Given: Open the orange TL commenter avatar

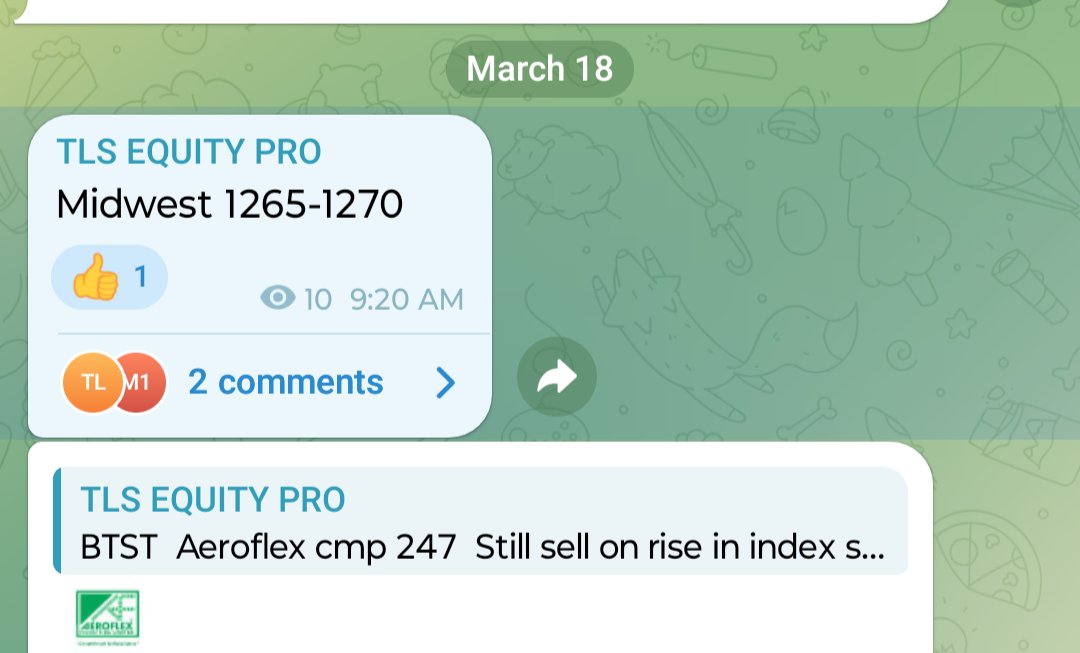Looking at the screenshot, I should [92, 382].
